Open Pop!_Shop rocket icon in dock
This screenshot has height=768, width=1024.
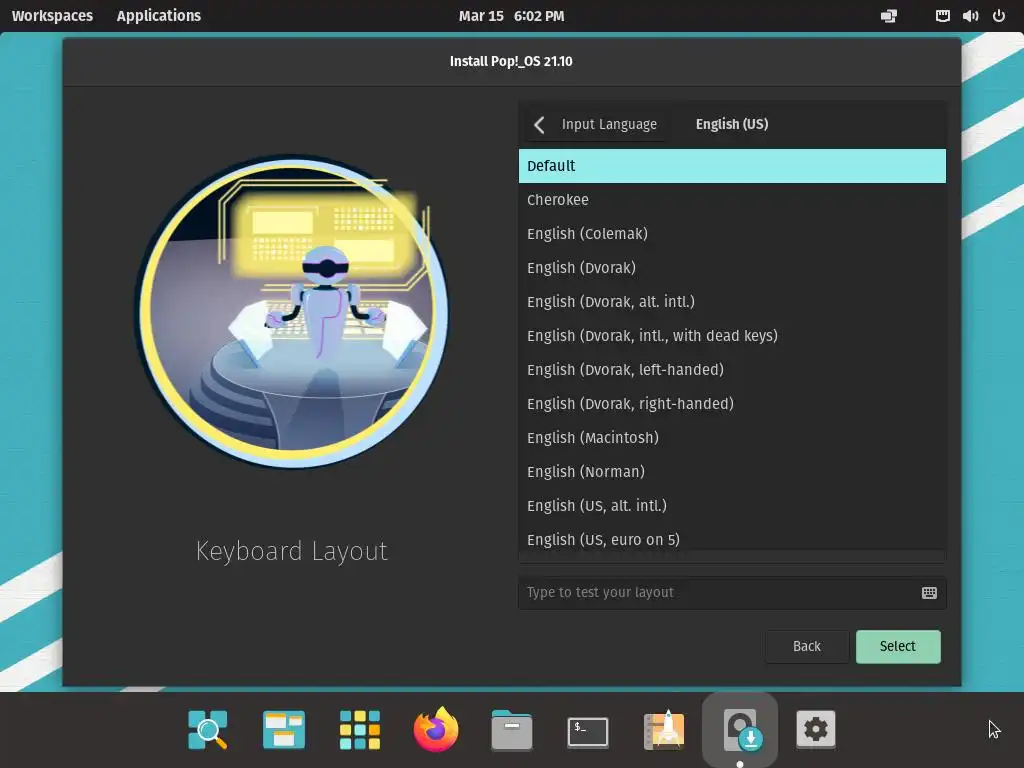664,729
